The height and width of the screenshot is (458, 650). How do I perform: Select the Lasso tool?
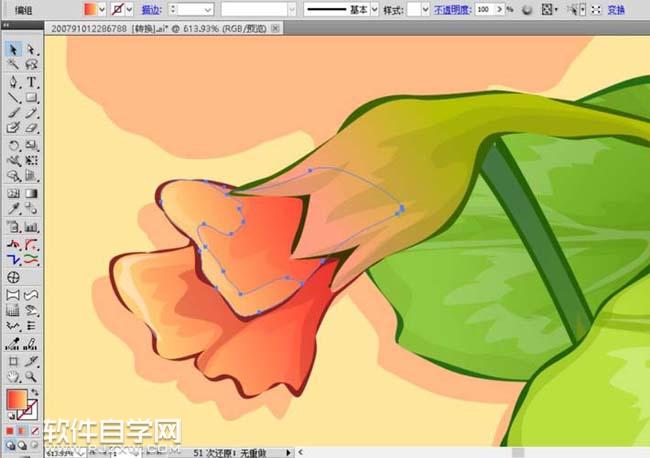(31, 65)
